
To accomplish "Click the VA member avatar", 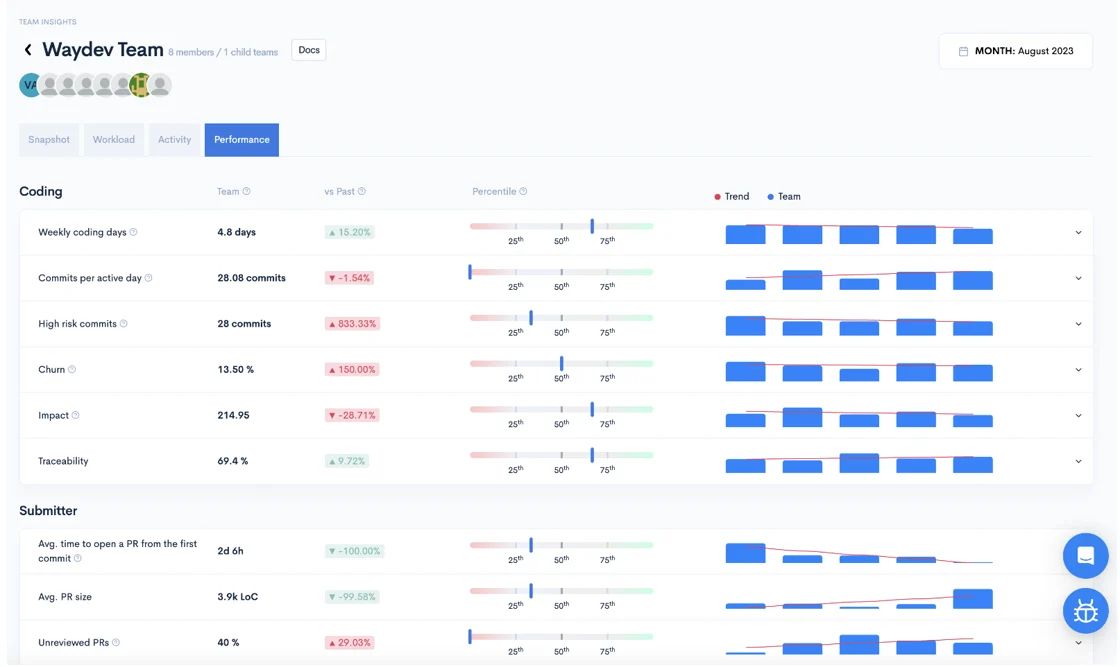I will click(x=29, y=85).
